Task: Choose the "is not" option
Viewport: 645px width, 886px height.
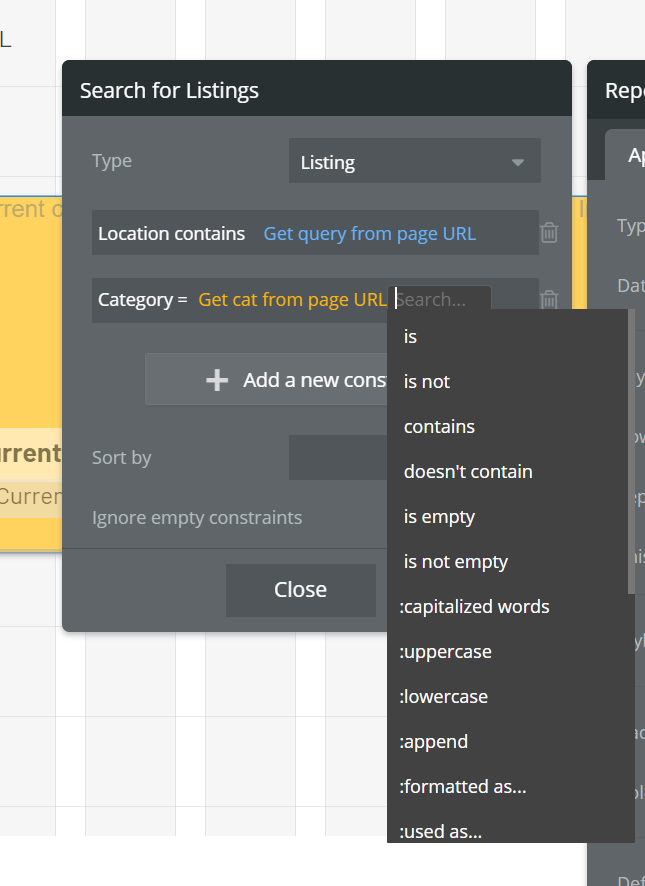Action: pos(427,382)
